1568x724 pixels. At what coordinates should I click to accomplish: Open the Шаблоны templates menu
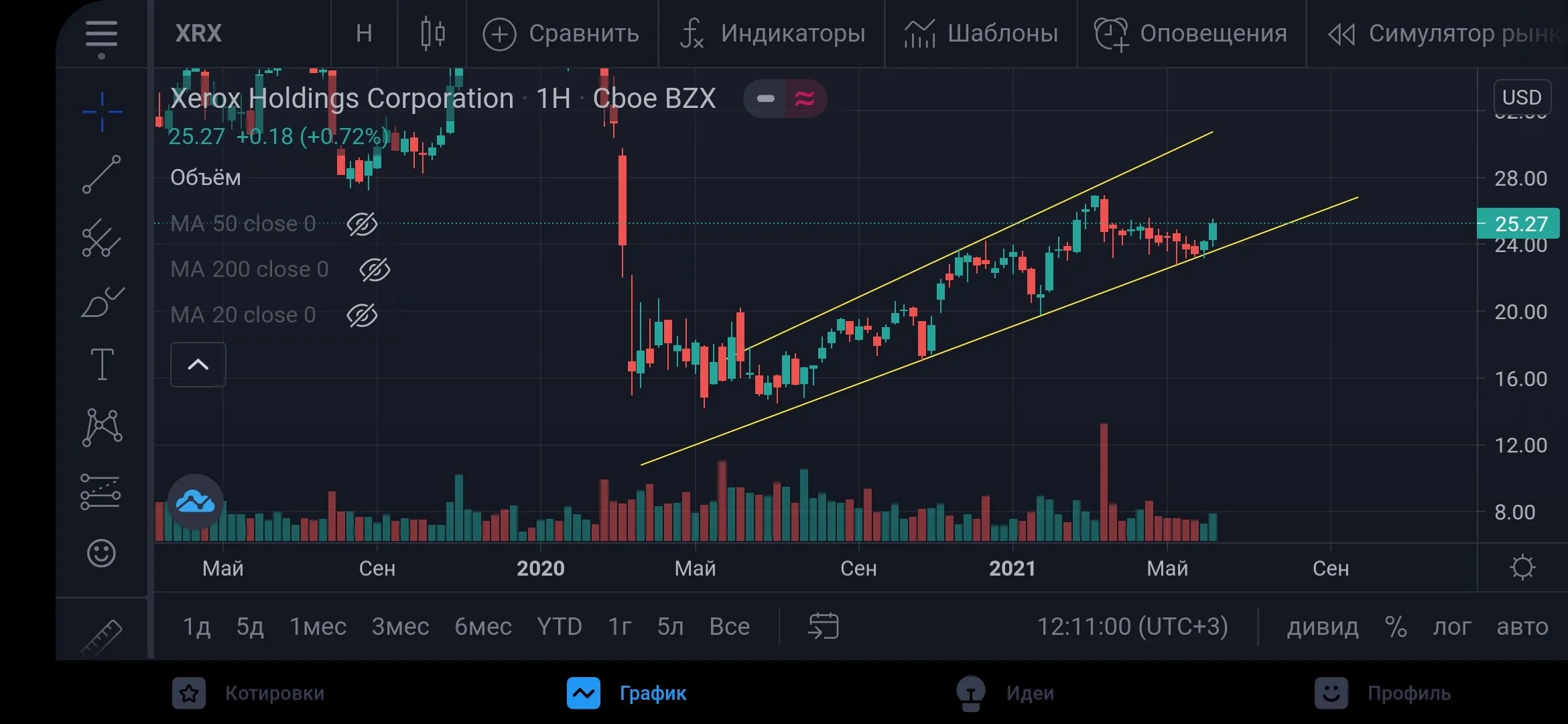click(x=981, y=34)
